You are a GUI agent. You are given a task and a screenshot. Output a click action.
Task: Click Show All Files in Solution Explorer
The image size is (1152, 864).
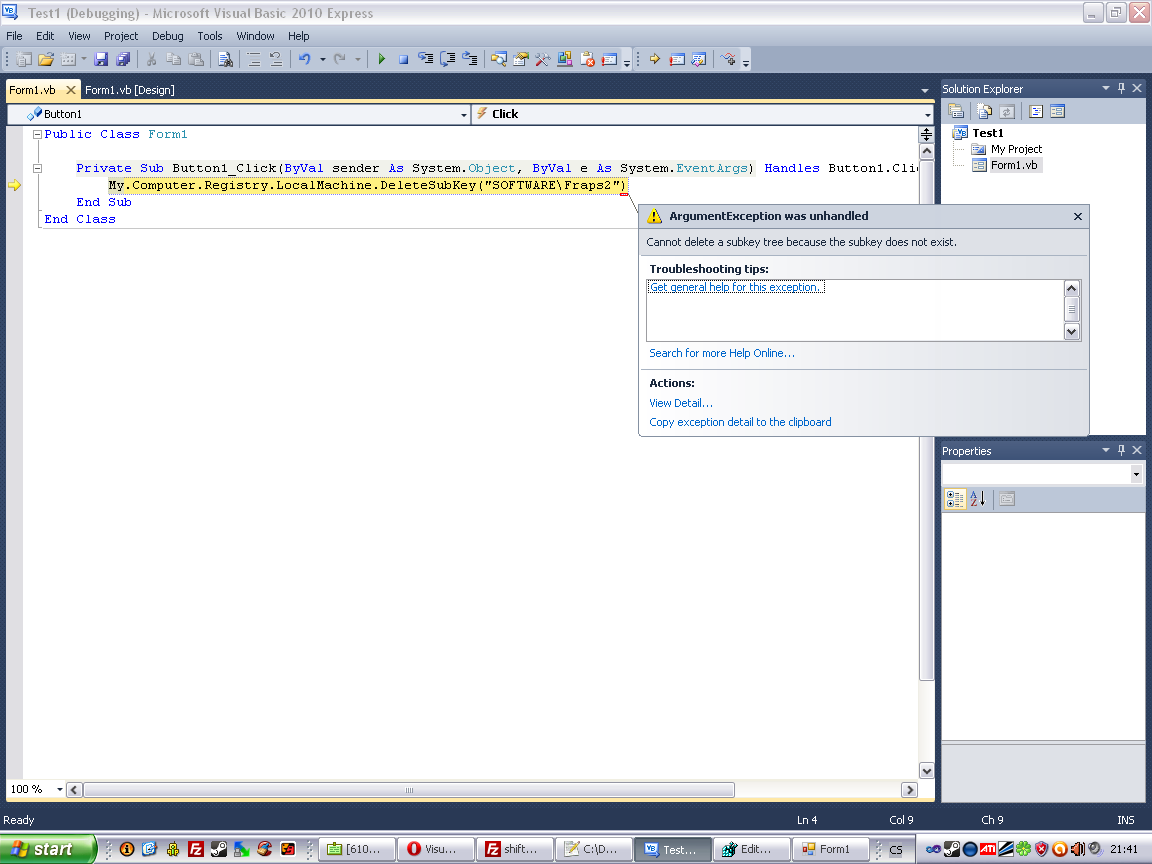click(x=984, y=112)
